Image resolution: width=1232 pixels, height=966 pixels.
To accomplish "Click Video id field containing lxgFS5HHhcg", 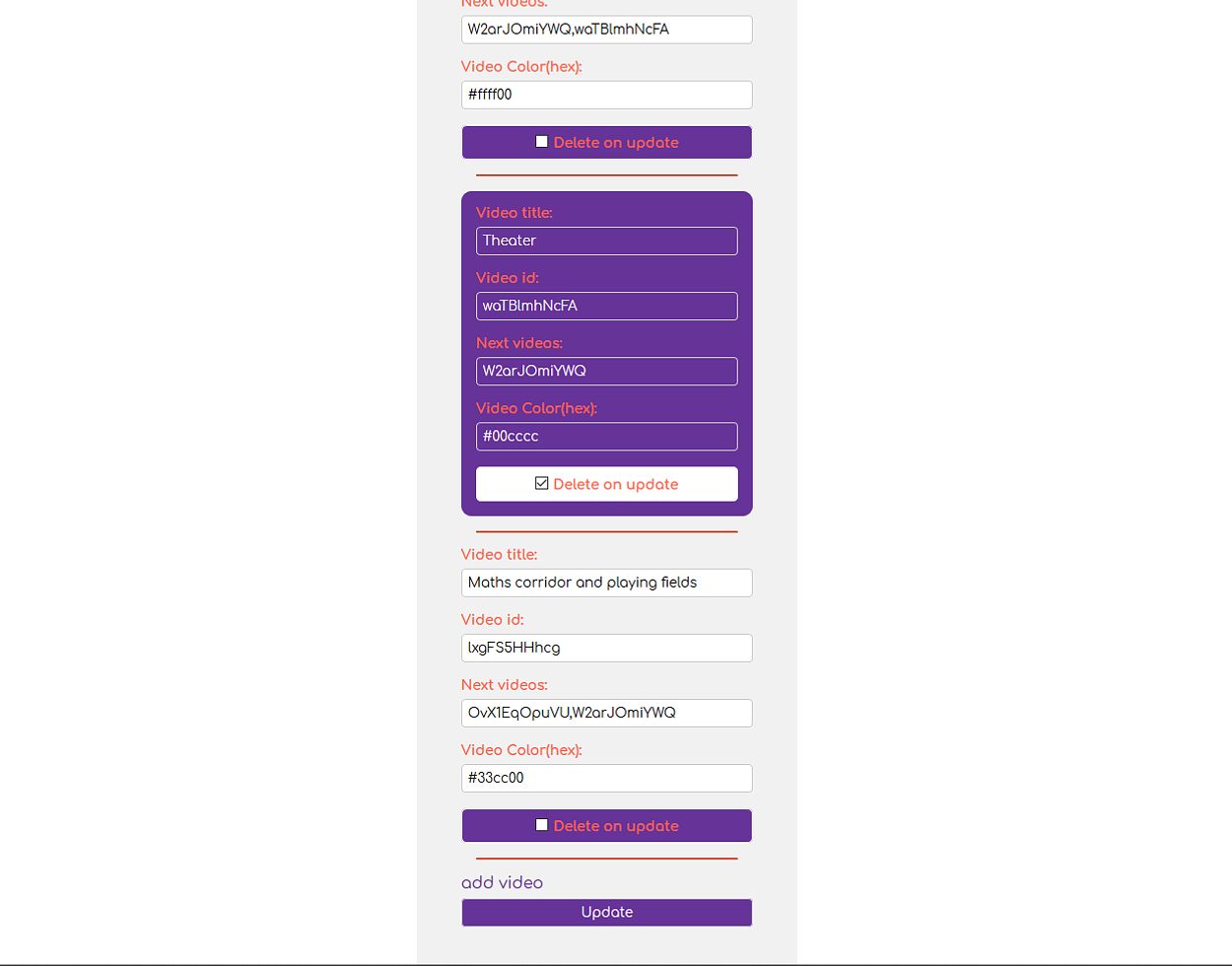I will [x=607, y=648].
